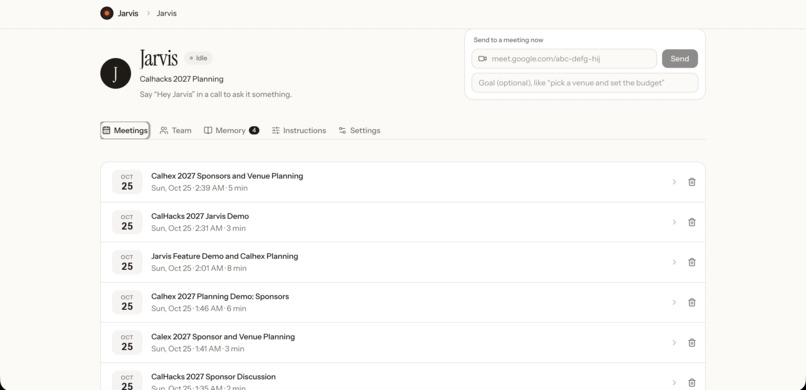Click the Send button
The height and width of the screenshot is (390, 806).
[x=680, y=59]
